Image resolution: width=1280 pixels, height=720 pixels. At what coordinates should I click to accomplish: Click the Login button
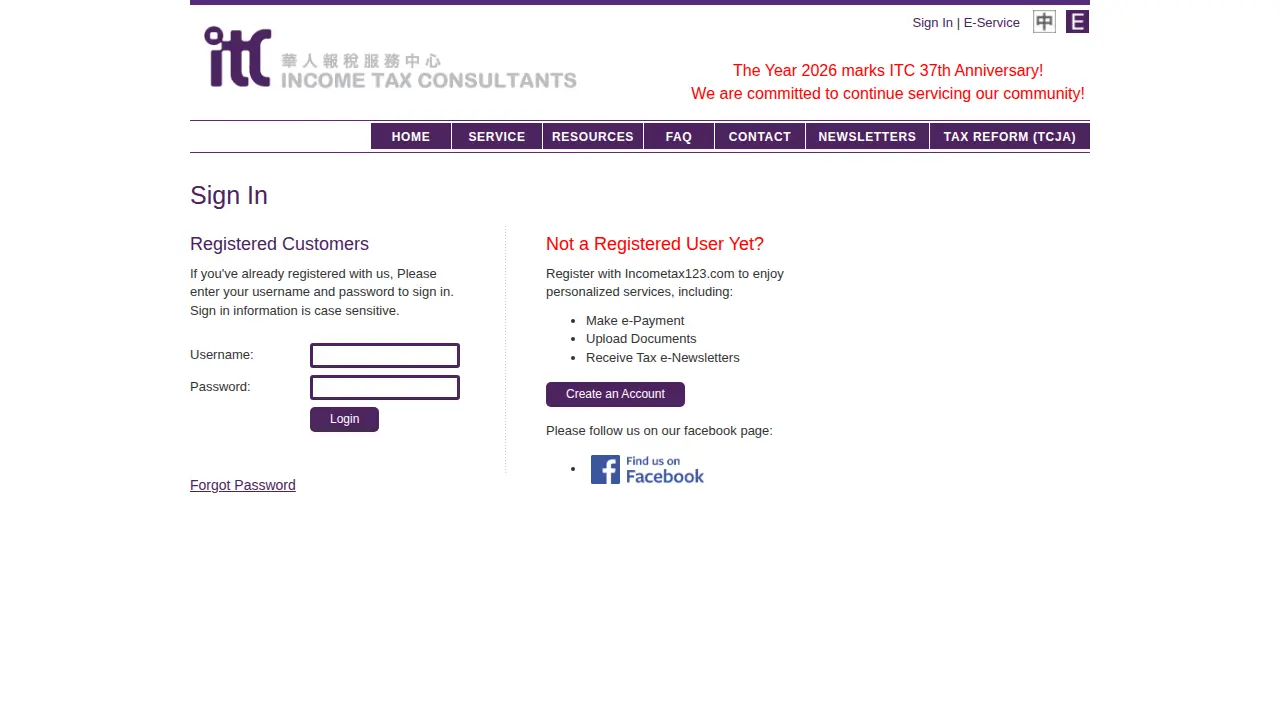344,419
